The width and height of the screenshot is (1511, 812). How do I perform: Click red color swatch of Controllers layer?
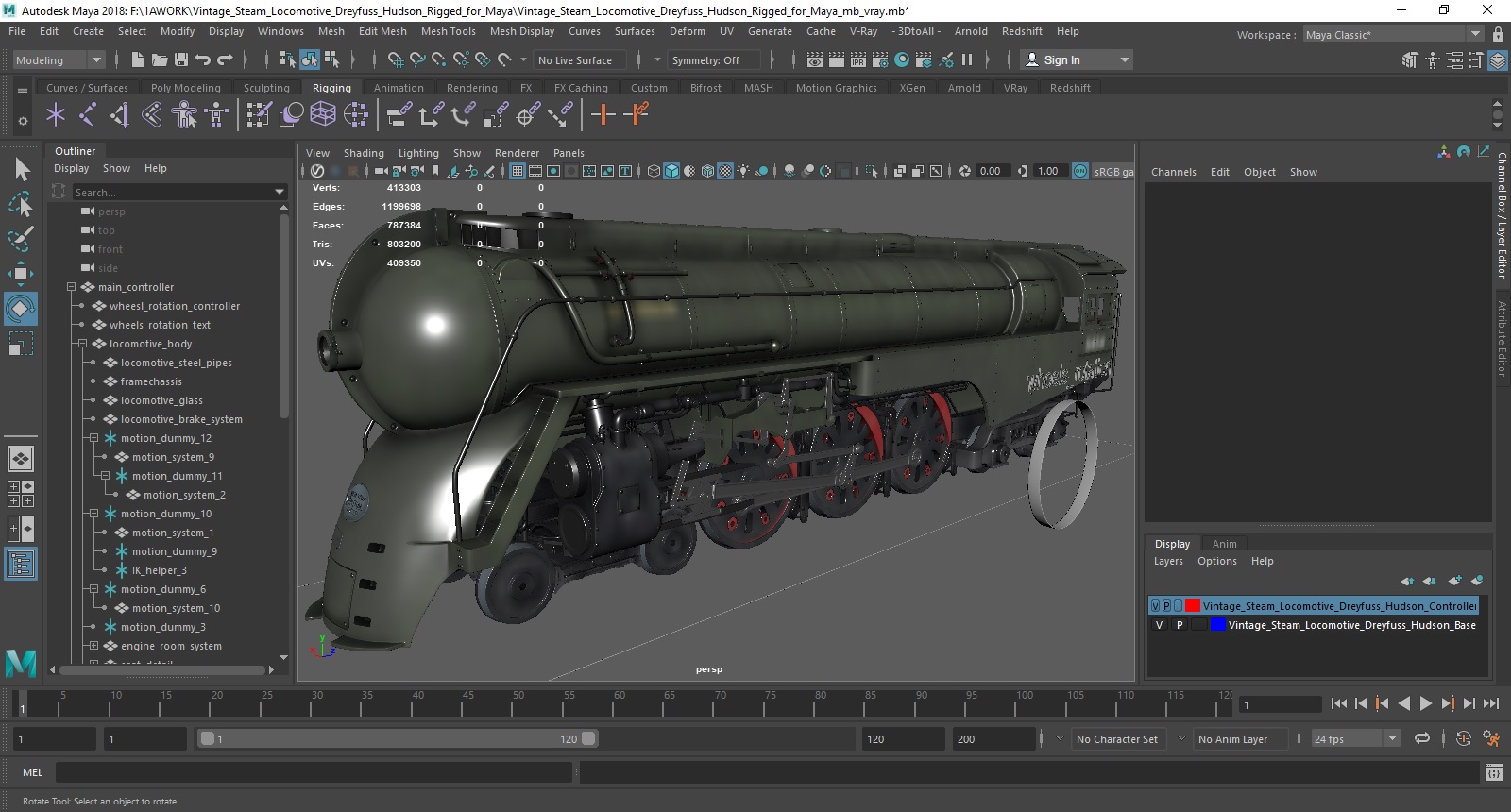pyautogui.click(x=1193, y=606)
